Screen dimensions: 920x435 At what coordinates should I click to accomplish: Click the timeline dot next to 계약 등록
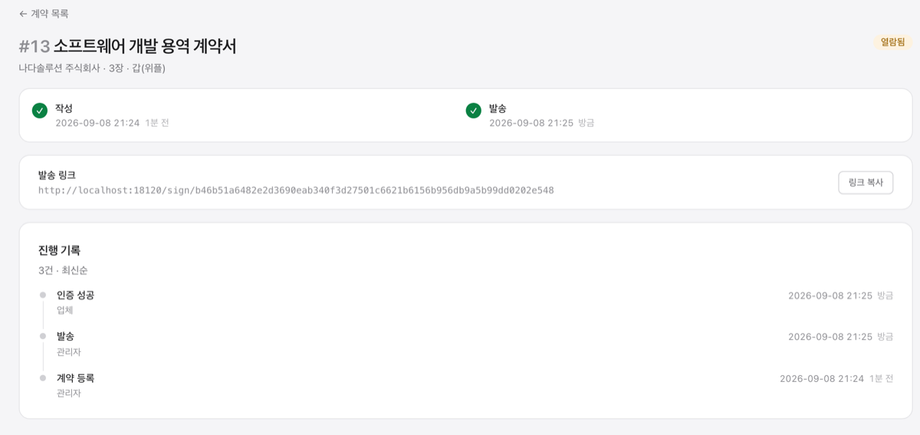click(x=43, y=378)
